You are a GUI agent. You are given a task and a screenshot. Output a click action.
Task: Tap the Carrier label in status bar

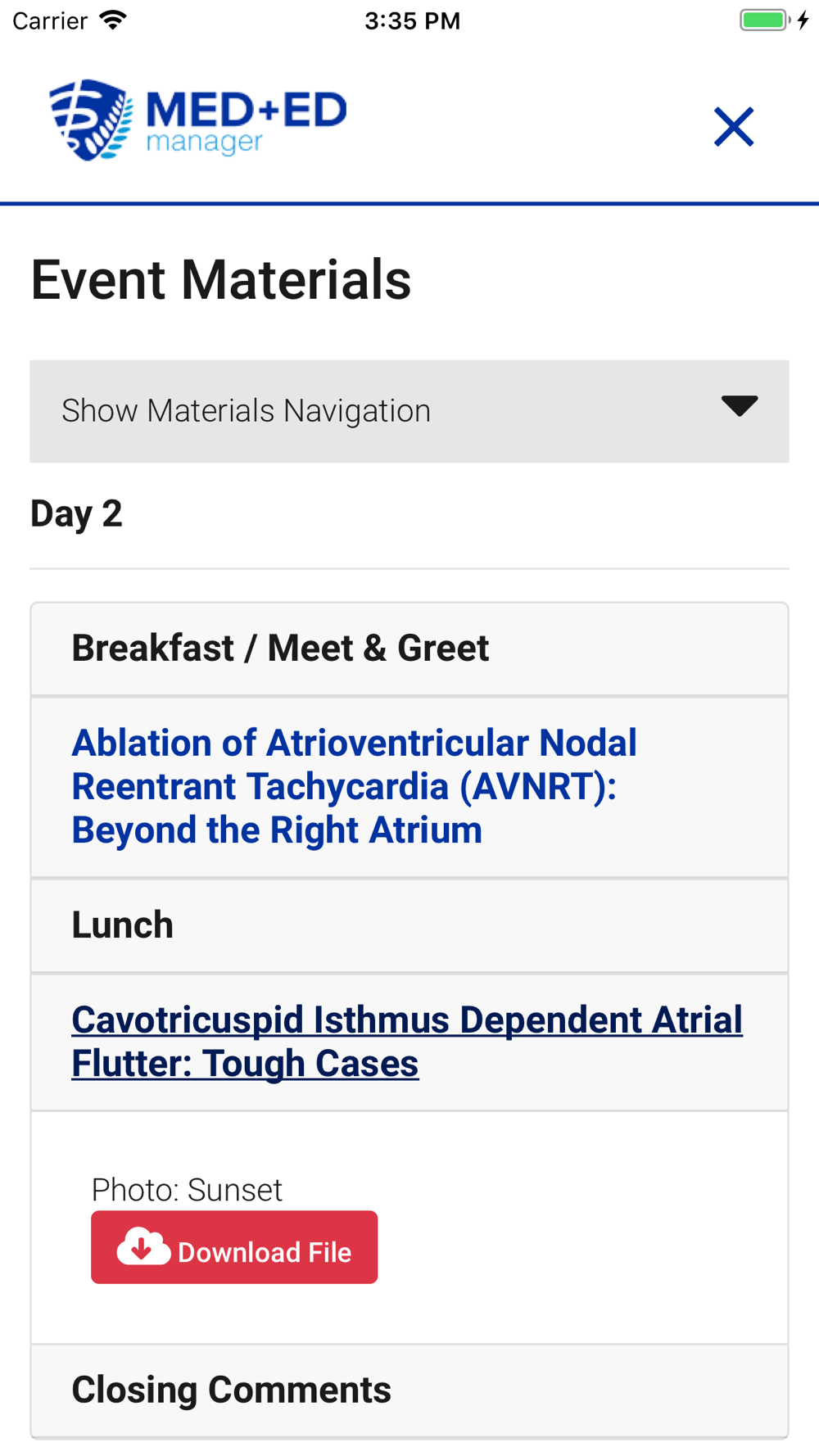click(50, 20)
